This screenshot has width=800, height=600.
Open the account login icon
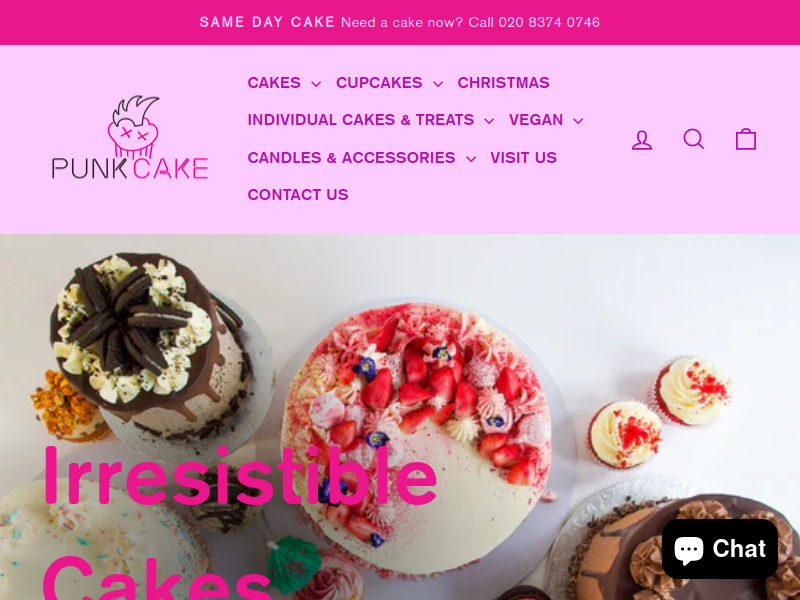coord(642,139)
